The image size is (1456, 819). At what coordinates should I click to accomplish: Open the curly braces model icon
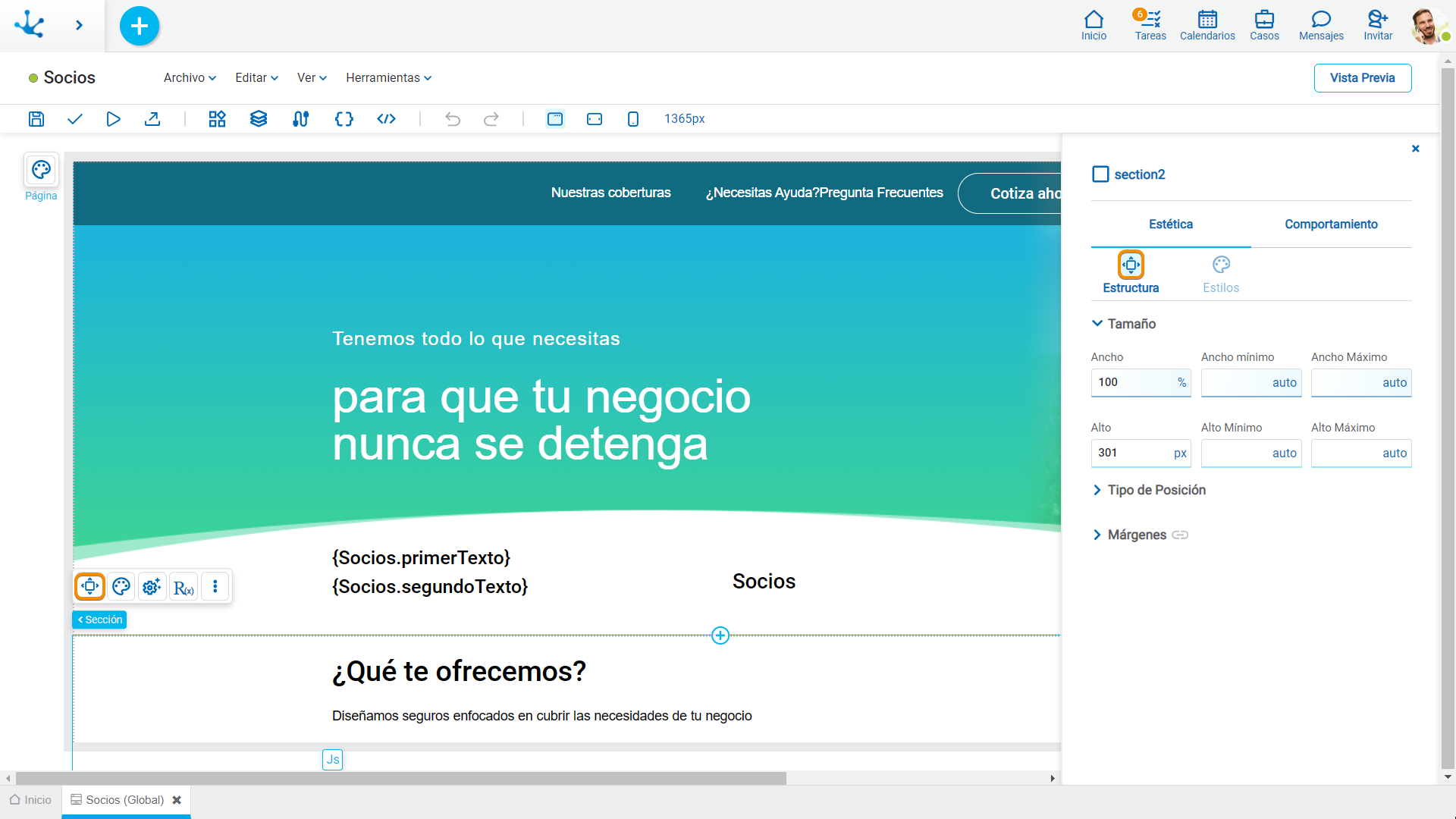tap(344, 119)
